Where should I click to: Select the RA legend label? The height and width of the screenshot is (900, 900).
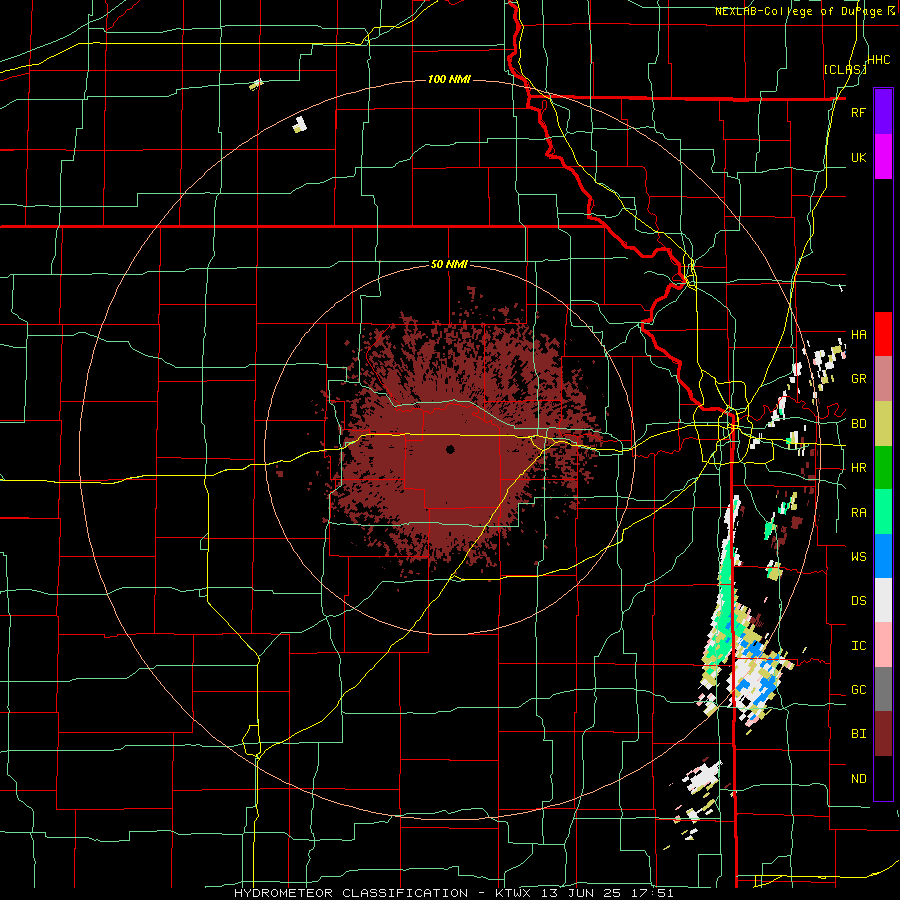[858, 512]
